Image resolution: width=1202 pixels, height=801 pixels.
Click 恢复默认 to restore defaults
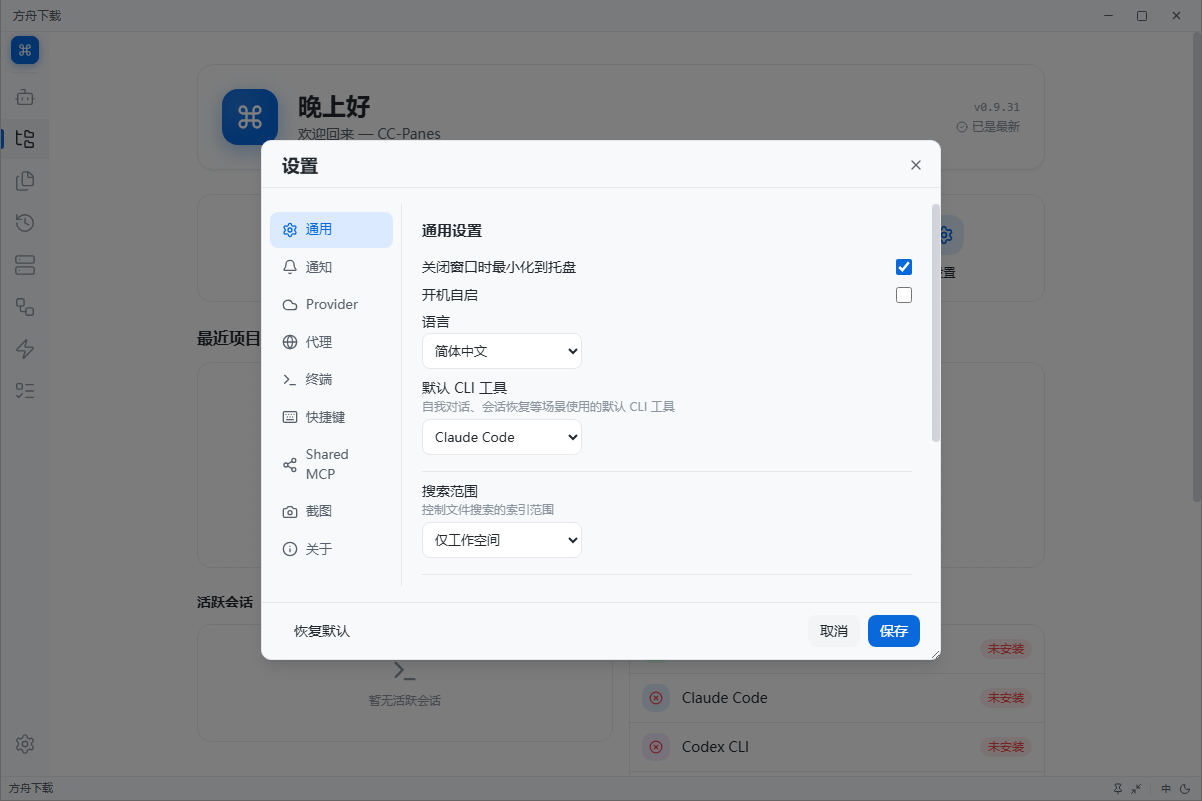tap(320, 631)
